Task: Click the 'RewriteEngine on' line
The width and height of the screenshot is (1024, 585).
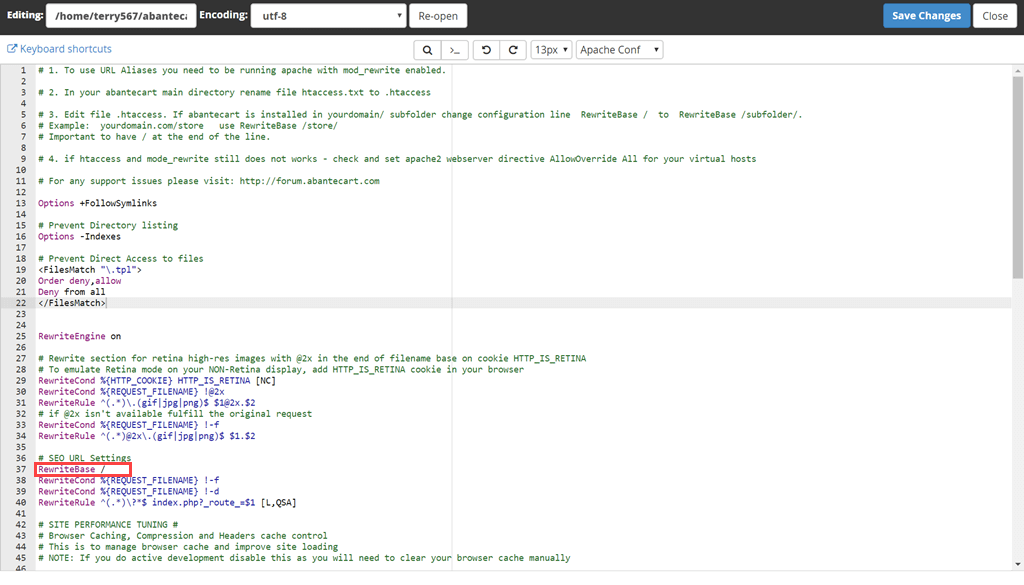Action: click(79, 336)
